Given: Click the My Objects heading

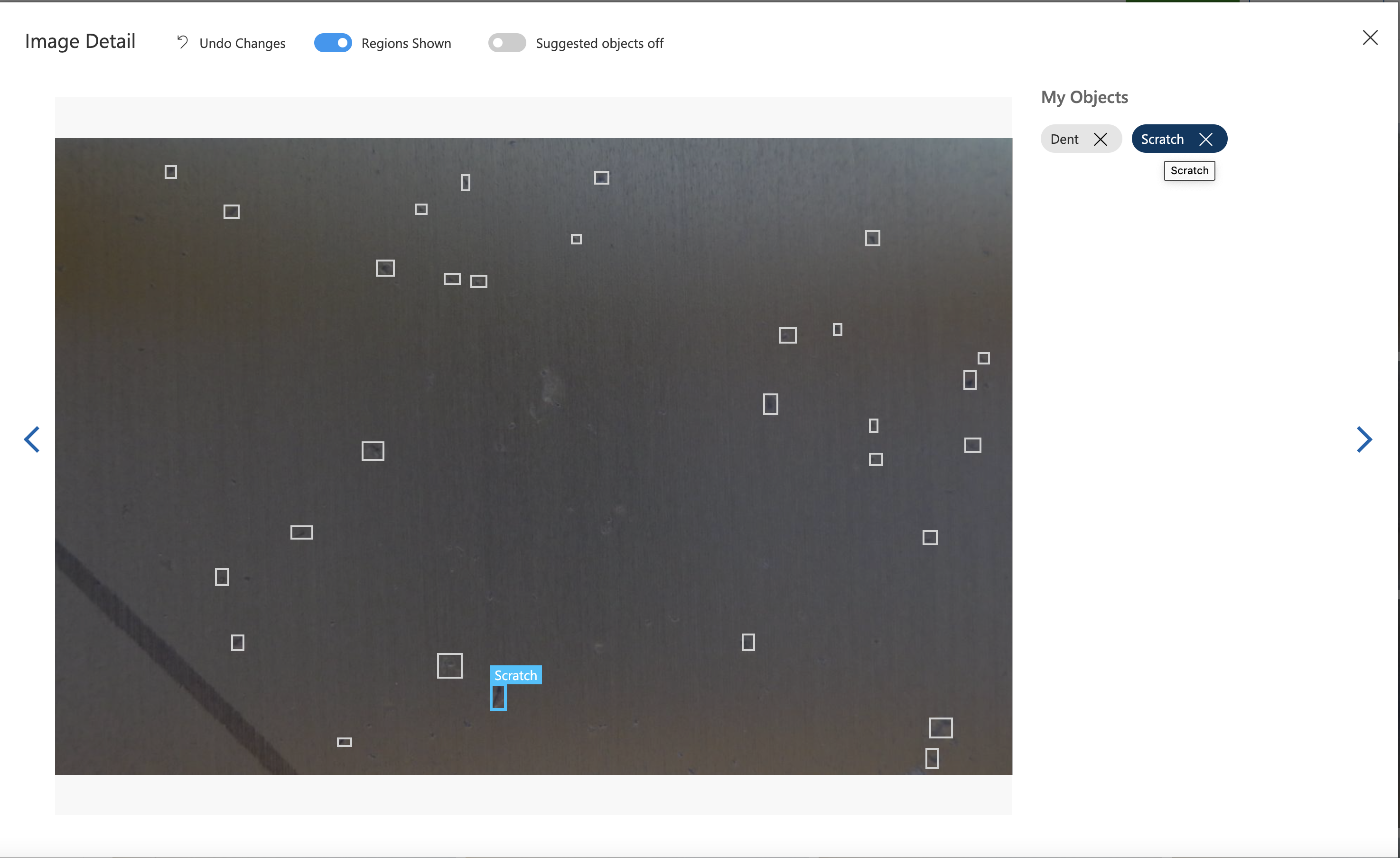Looking at the screenshot, I should [1084, 97].
